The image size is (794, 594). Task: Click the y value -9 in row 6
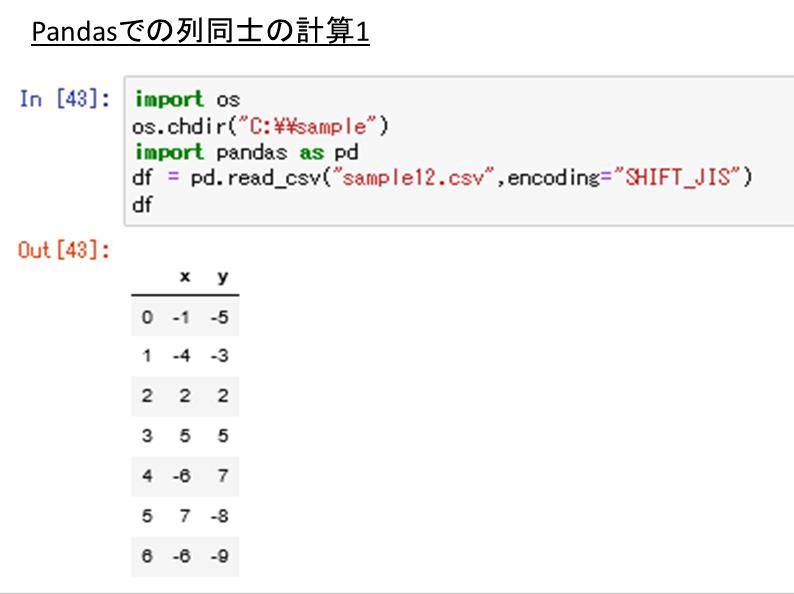click(x=220, y=556)
